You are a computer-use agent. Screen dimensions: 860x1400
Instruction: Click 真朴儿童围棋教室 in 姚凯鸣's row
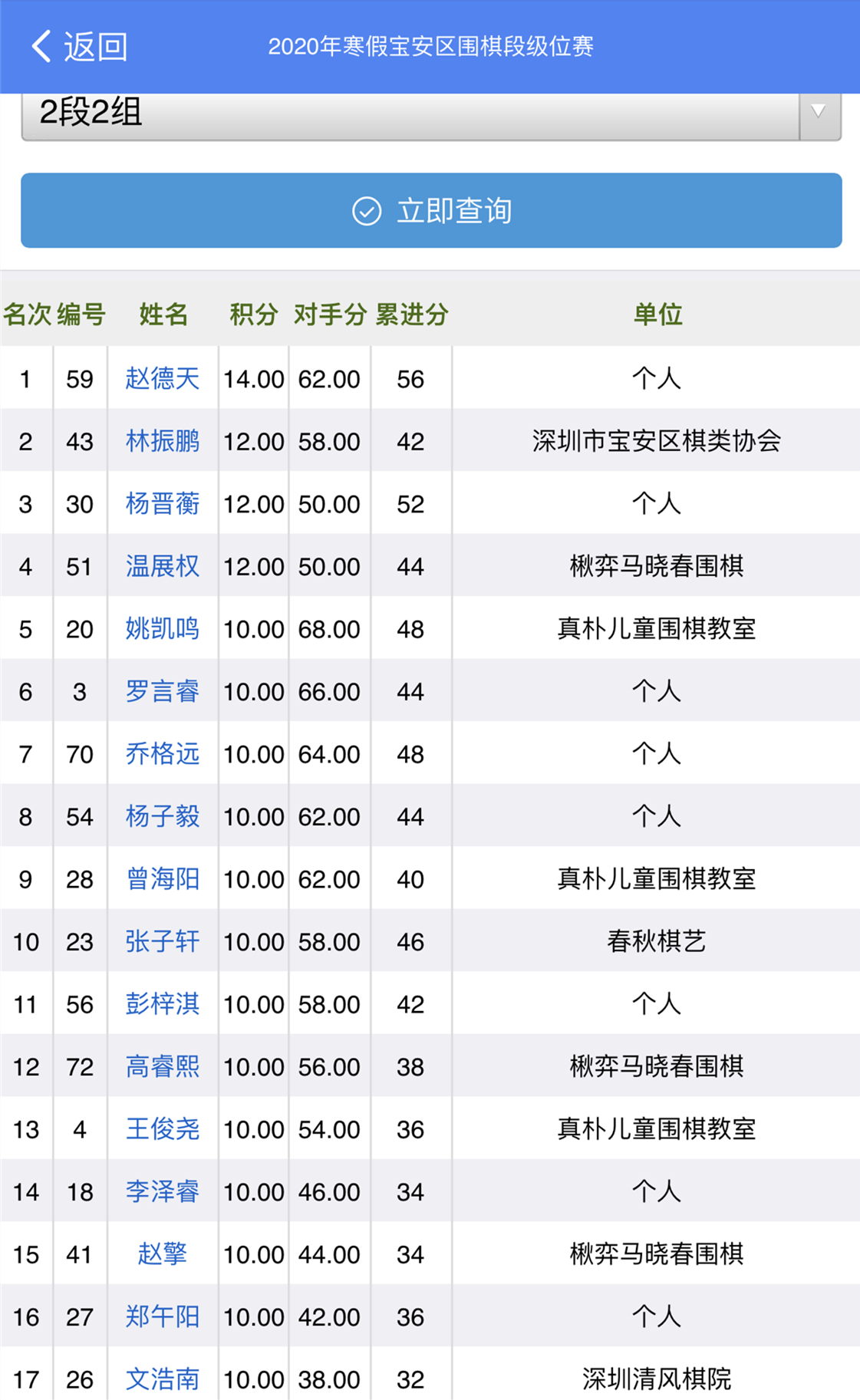pos(657,628)
